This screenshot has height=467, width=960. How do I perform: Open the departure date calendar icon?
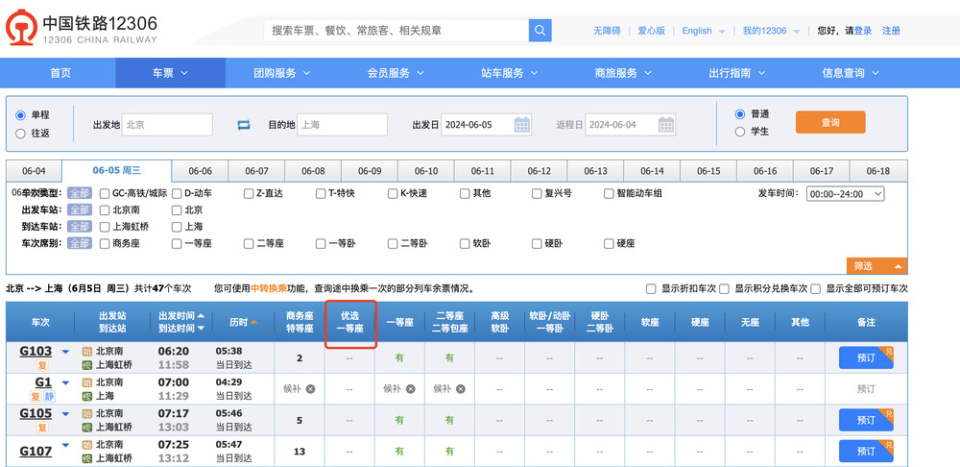(x=522, y=125)
